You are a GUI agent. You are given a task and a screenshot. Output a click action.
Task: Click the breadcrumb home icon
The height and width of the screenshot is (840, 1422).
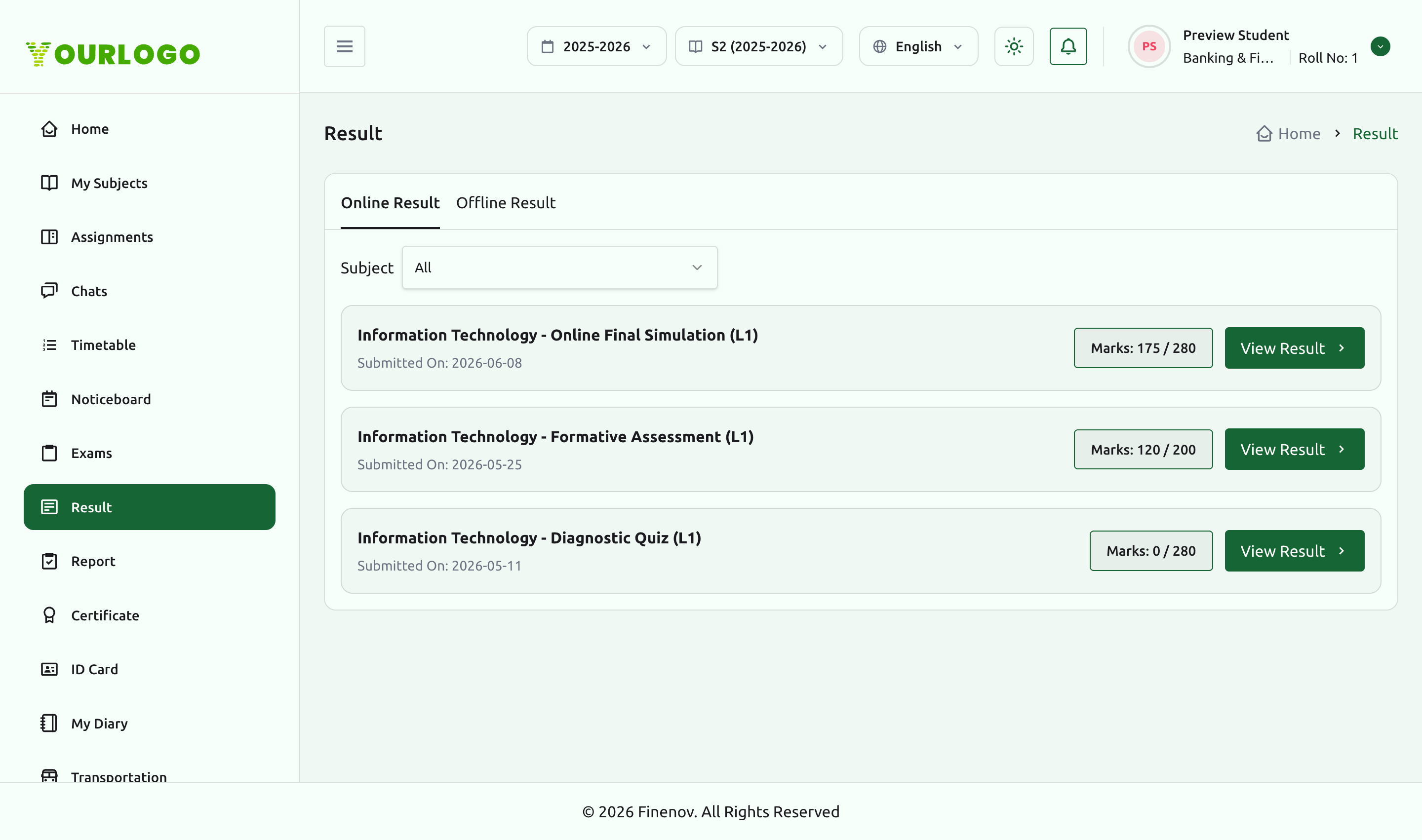[1264, 134]
